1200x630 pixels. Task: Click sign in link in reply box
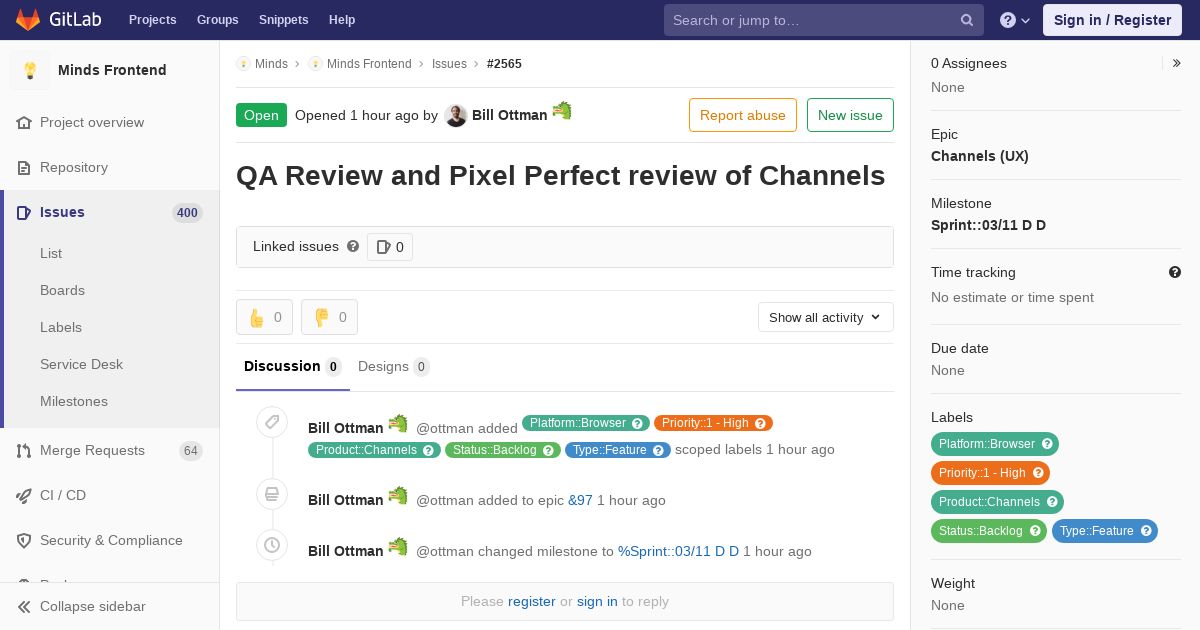tap(597, 601)
